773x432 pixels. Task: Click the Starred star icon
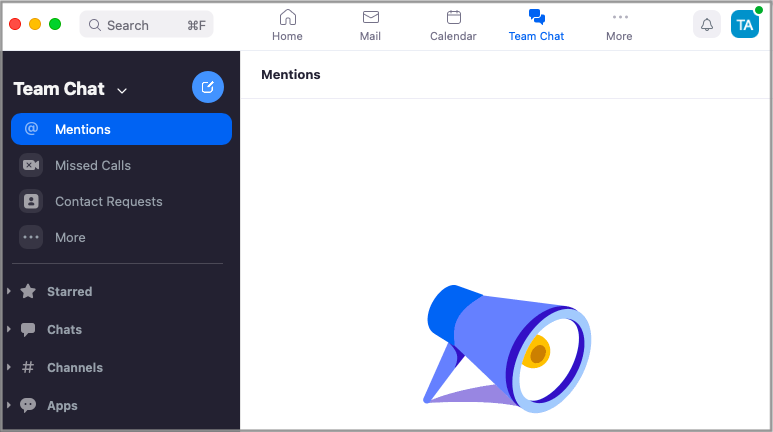click(28, 291)
